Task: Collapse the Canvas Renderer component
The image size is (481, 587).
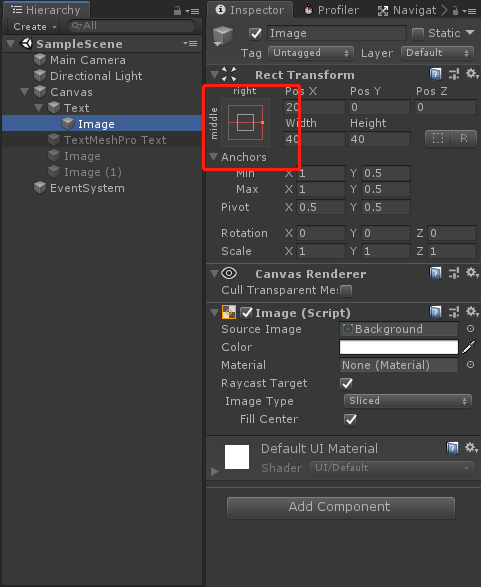Action: 214,274
